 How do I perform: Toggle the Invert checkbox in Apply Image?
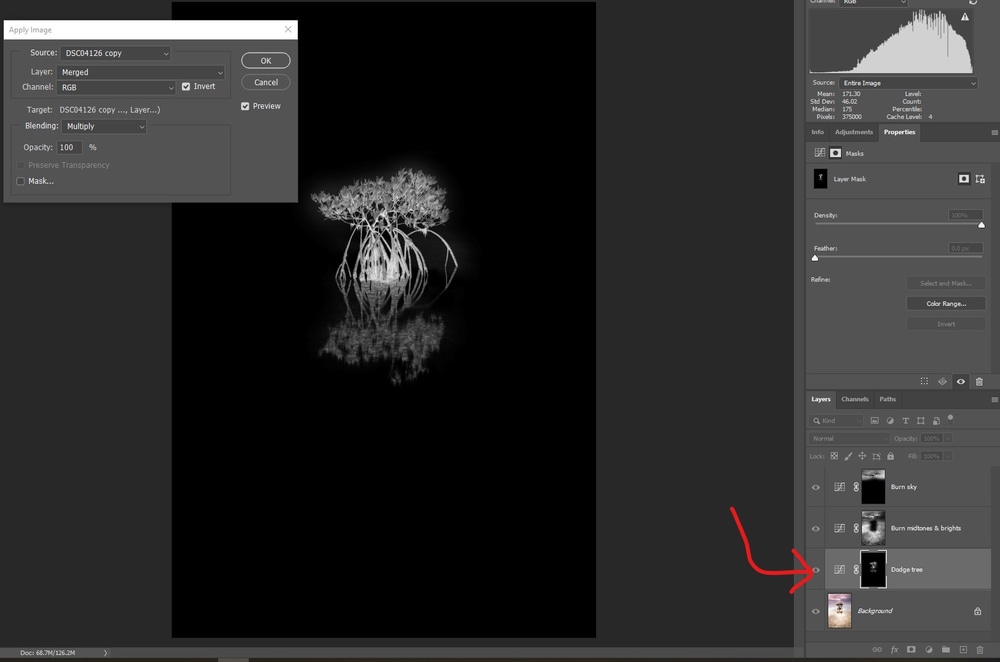(x=186, y=87)
